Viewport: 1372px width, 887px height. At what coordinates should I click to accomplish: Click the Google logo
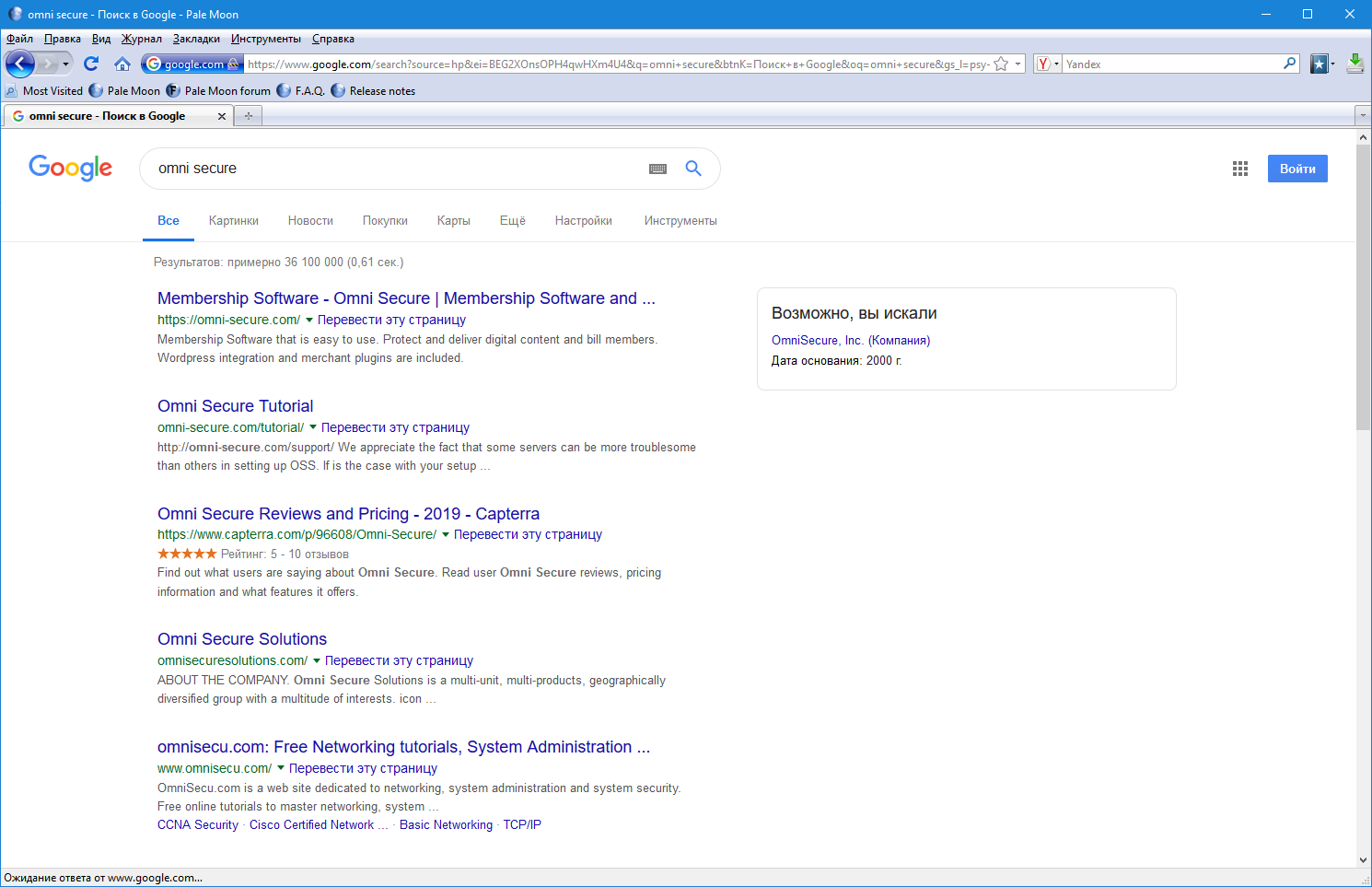click(71, 168)
